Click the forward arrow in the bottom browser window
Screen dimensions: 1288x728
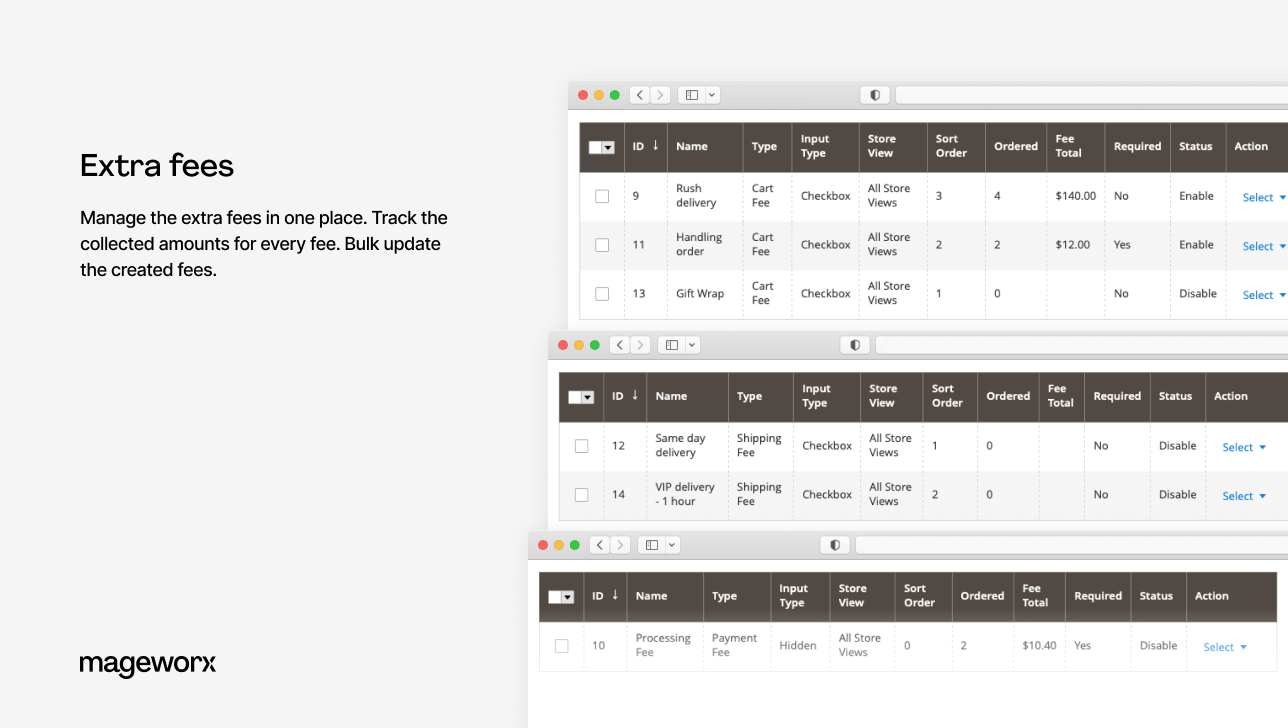620,544
